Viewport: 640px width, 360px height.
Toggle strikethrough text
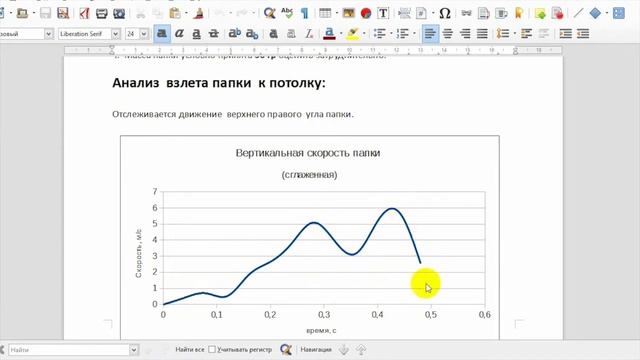[213, 33]
